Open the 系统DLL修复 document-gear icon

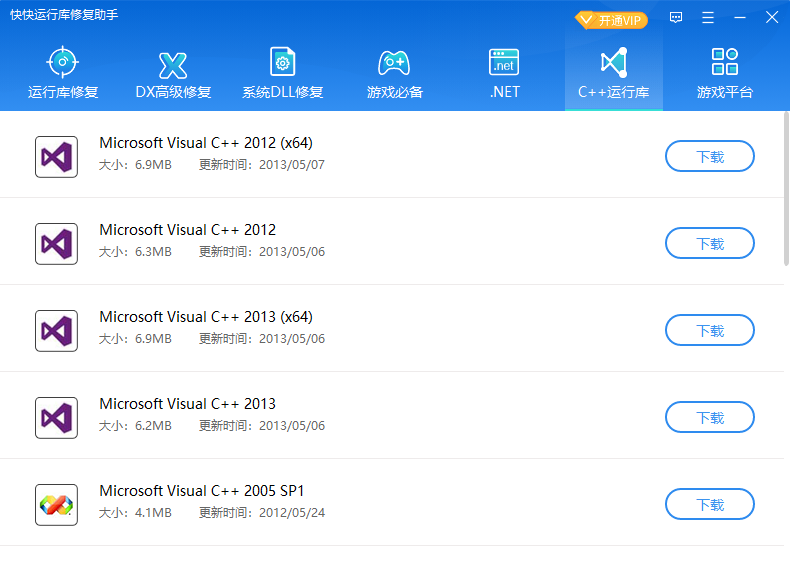283,62
